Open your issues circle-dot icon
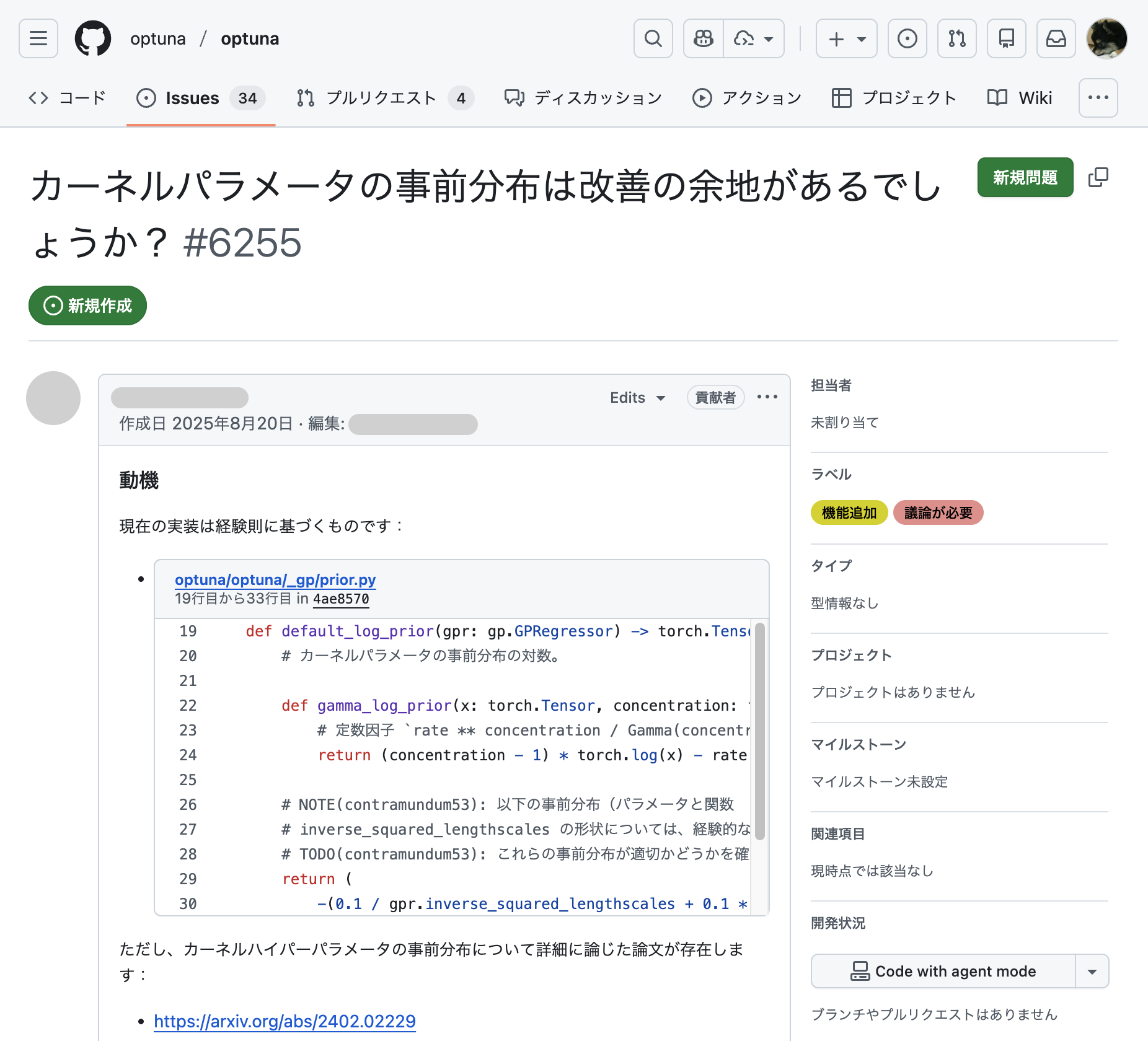Viewport: 1148px width, 1041px height. (907, 38)
